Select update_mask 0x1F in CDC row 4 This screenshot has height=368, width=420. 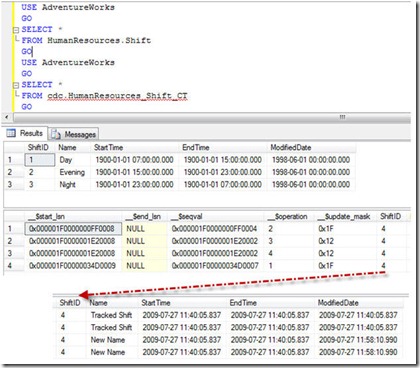[345, 266]
